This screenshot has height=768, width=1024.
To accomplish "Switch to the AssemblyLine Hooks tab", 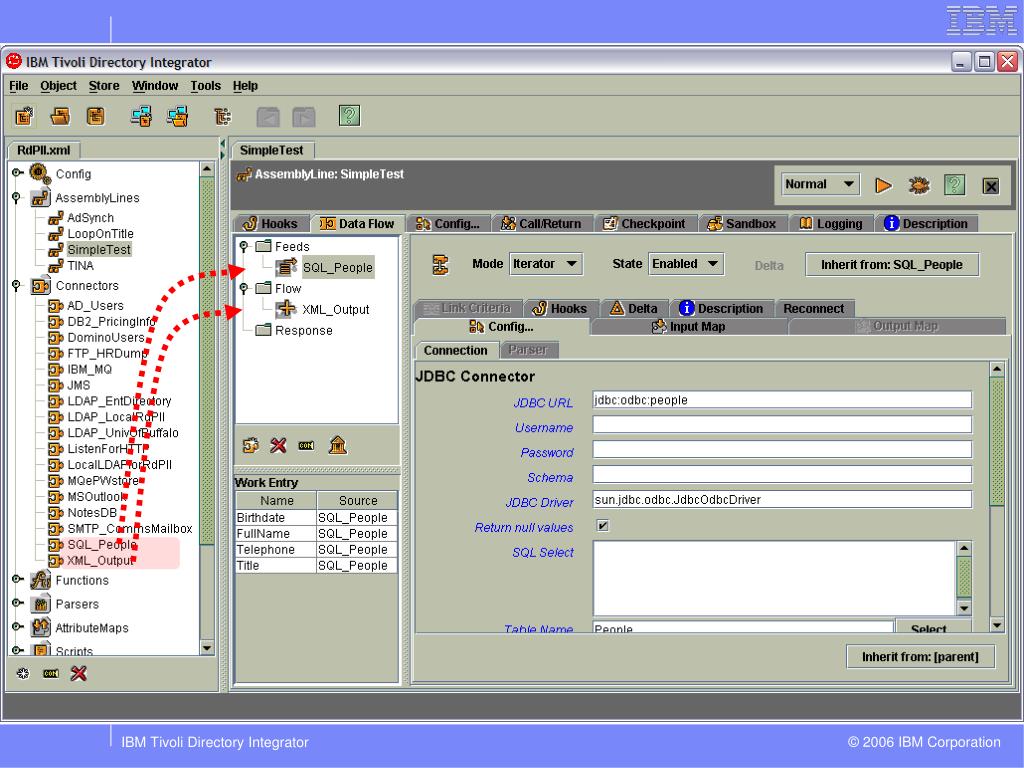I will (270, 223).
